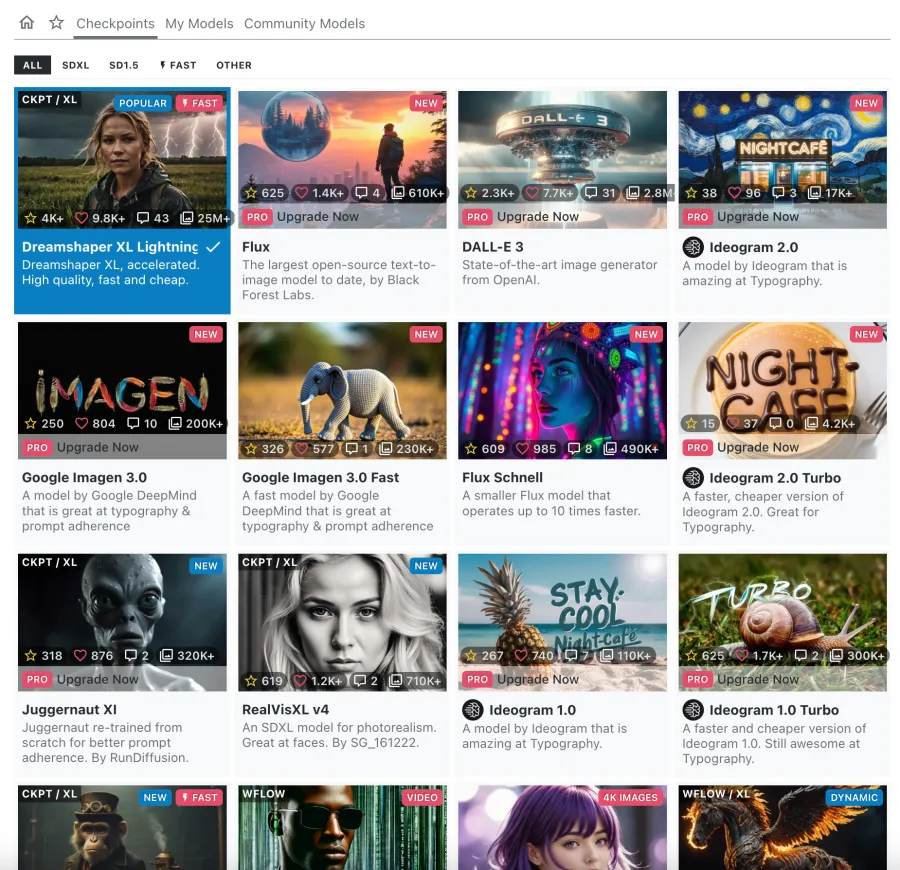Click Upgrade Now on the Flux card
This screenshot has height=870, width=900.
(317, 217)
